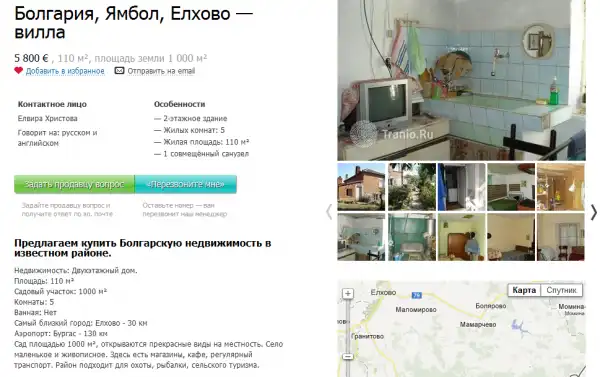Open the green metal gate thumbnail
600x377 pixels.
[x=412, y=237]
